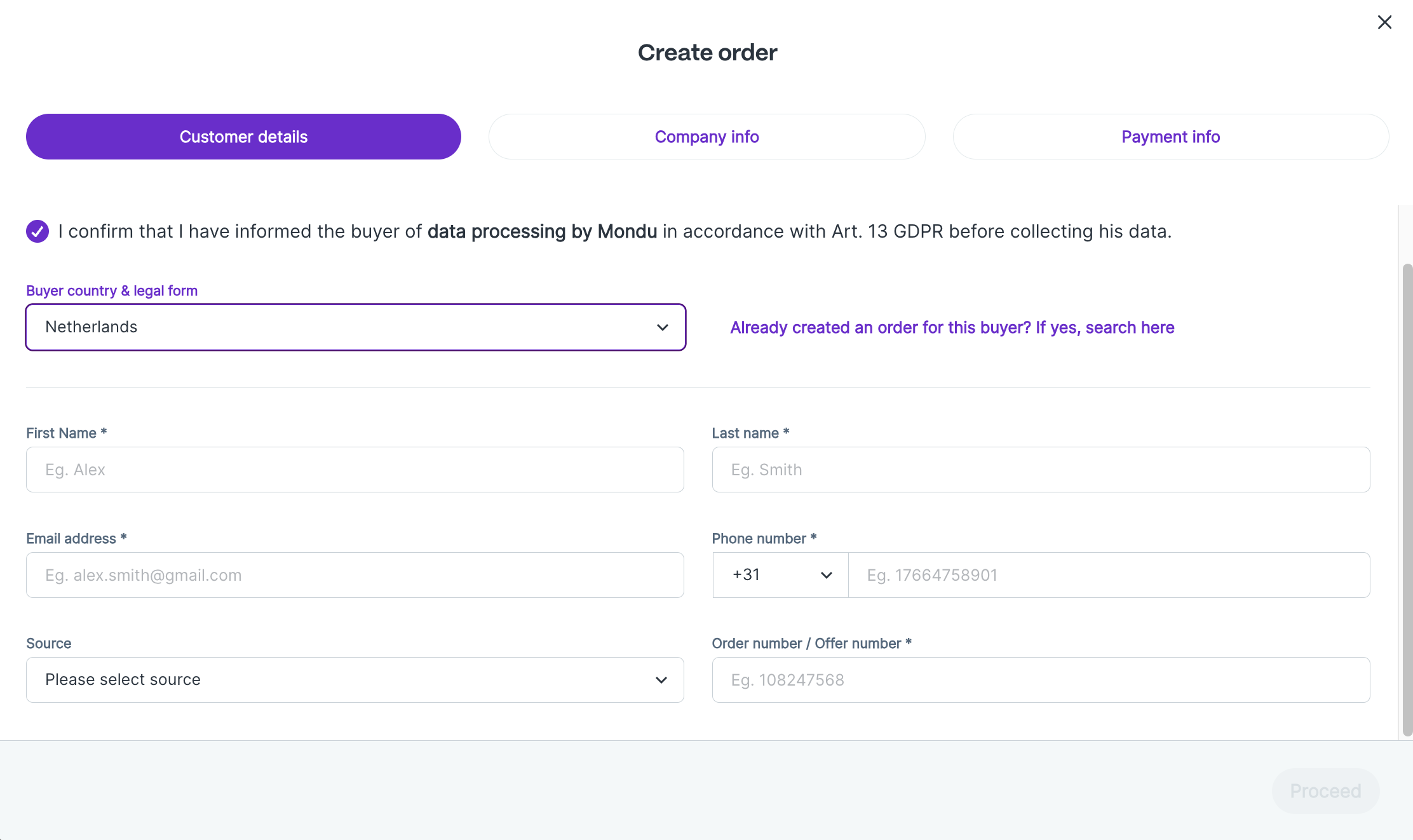Click the phone country code chevron arrow
This screenshot has width=1413, height=840.
[826, 575]
